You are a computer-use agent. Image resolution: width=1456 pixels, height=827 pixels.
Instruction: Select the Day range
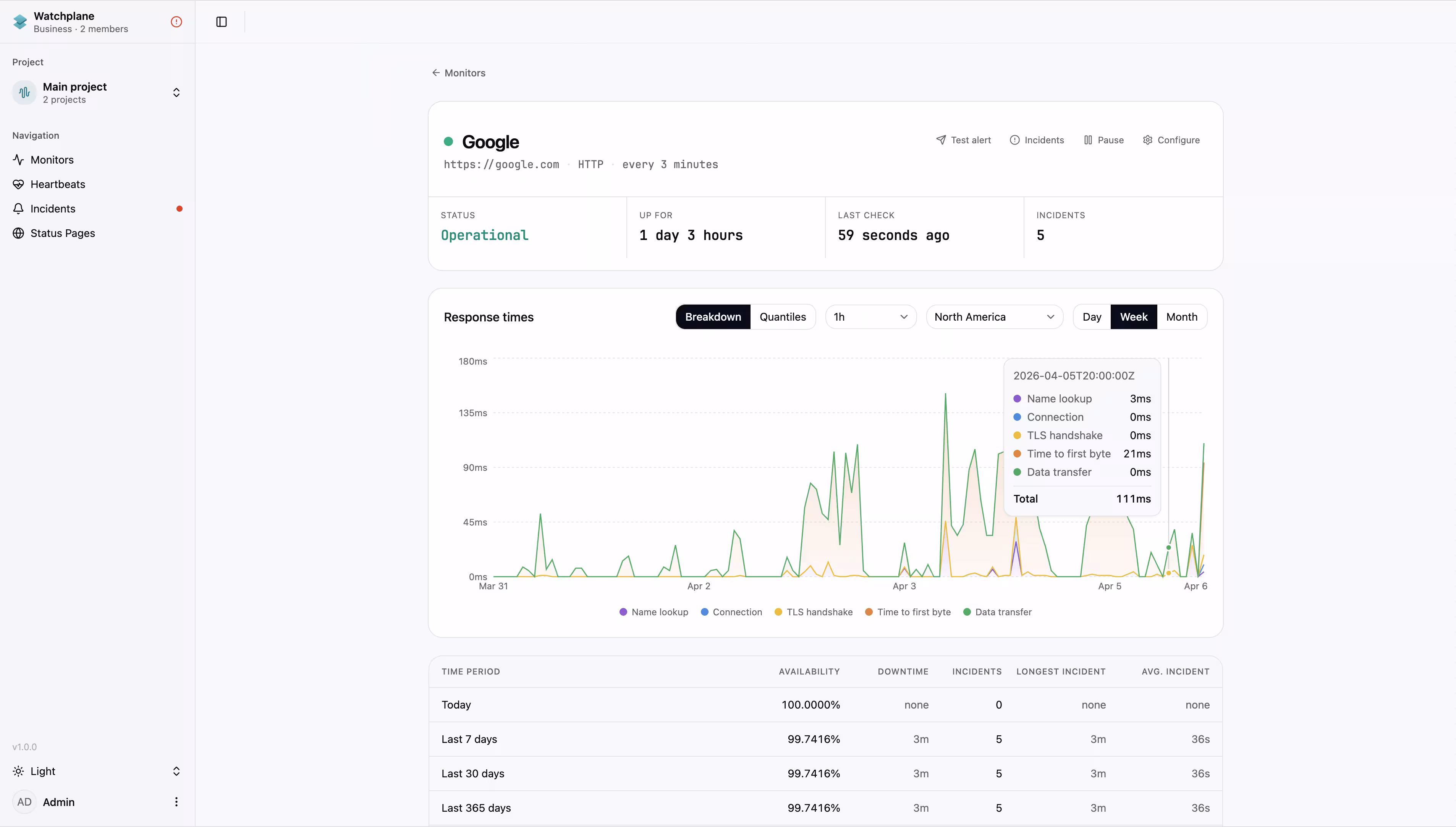1092,317
